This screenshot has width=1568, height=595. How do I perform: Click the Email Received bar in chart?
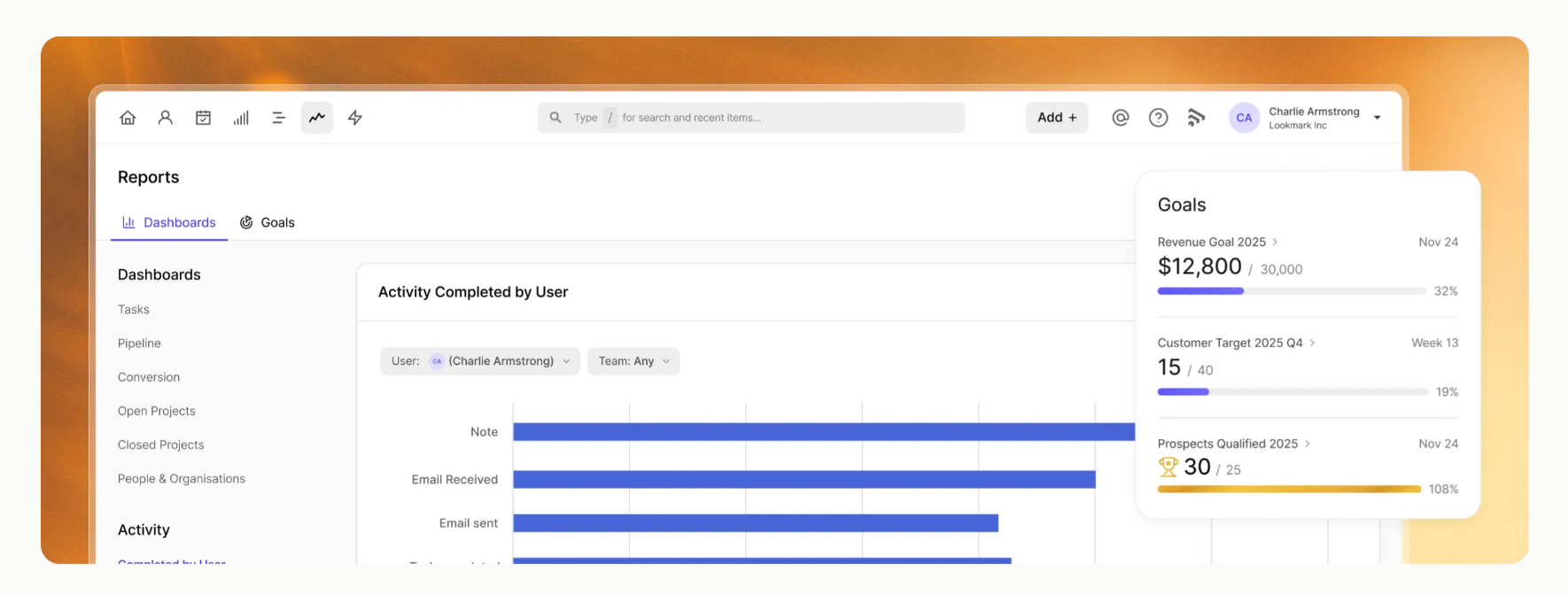[x=804, y=480]
